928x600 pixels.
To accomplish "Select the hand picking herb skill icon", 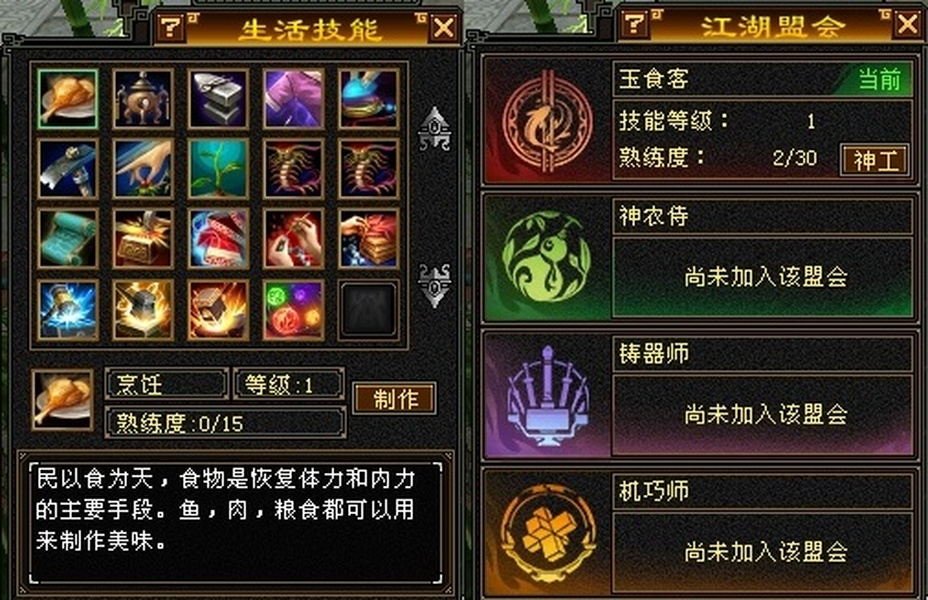I will [143, 169].
